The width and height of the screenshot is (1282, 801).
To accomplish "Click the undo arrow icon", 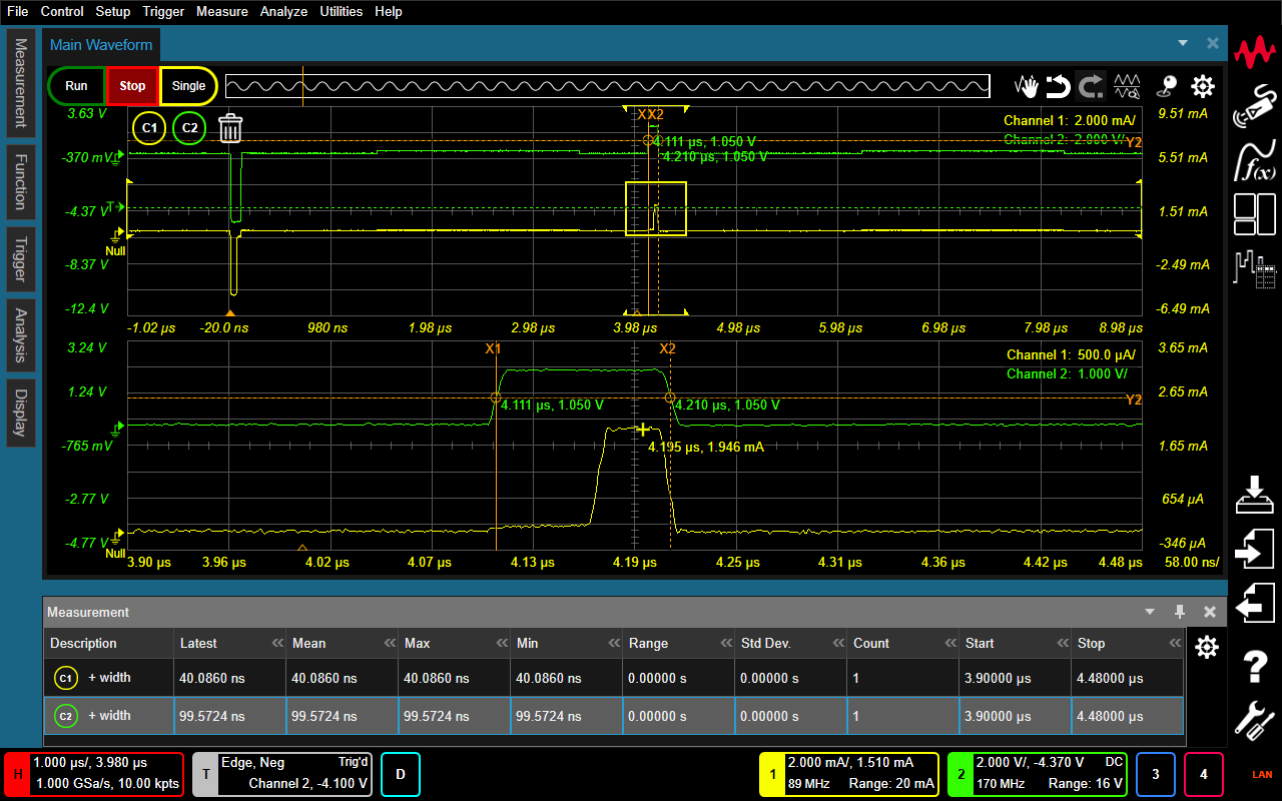I will click(x=1058, y=86).
